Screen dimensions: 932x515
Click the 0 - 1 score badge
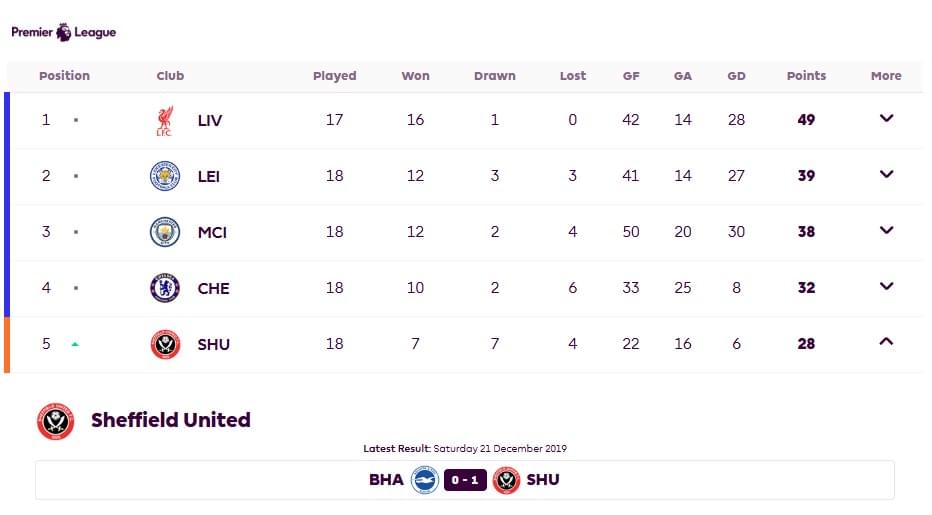465,480
